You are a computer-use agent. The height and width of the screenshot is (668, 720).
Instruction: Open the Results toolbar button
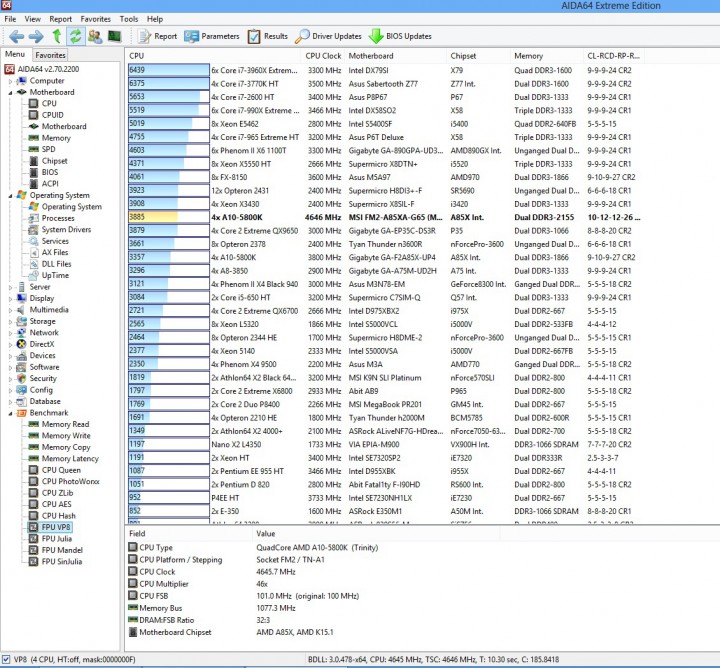coord(267,36)
